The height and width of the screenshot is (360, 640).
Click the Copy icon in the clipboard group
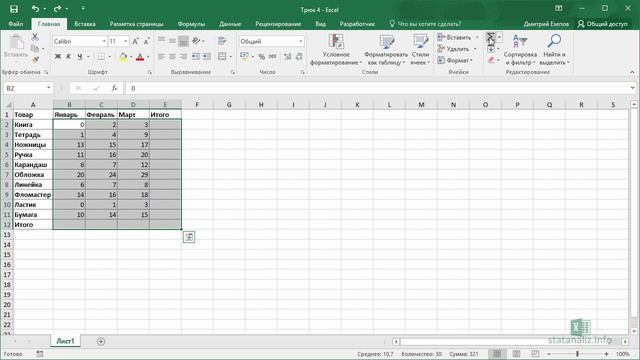click(x=35, y=49)
